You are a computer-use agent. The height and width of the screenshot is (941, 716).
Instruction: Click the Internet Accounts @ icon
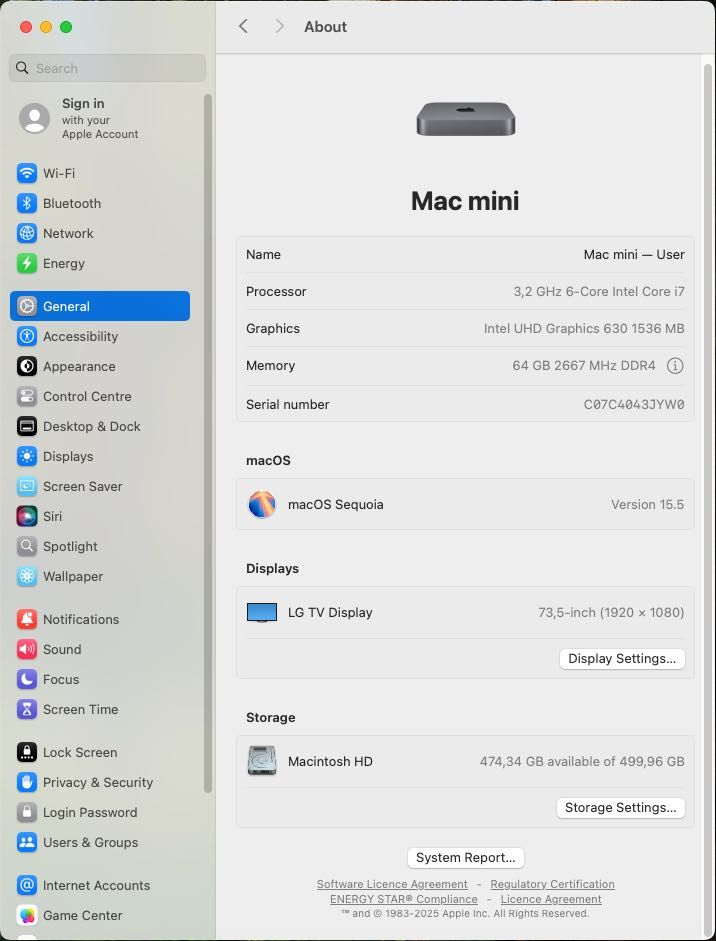(26, 885)
